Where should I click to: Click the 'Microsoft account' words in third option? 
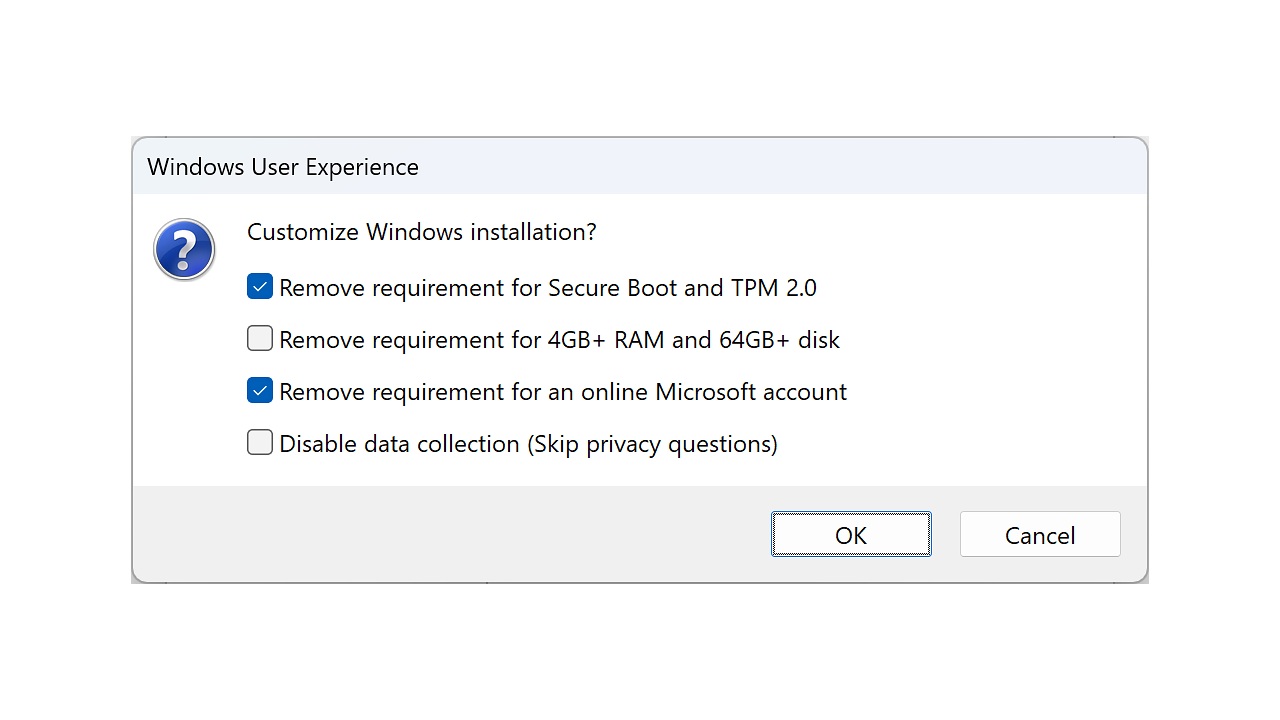750,392
